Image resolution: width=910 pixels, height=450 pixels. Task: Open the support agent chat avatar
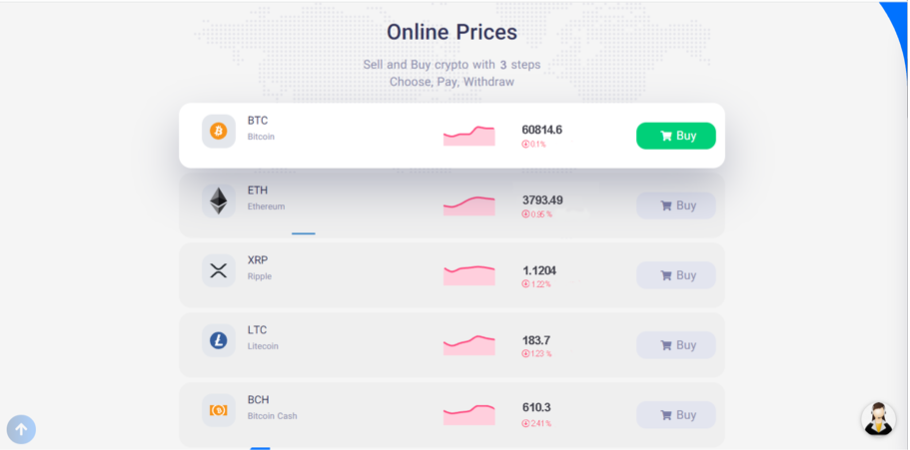tap(878, 419)
